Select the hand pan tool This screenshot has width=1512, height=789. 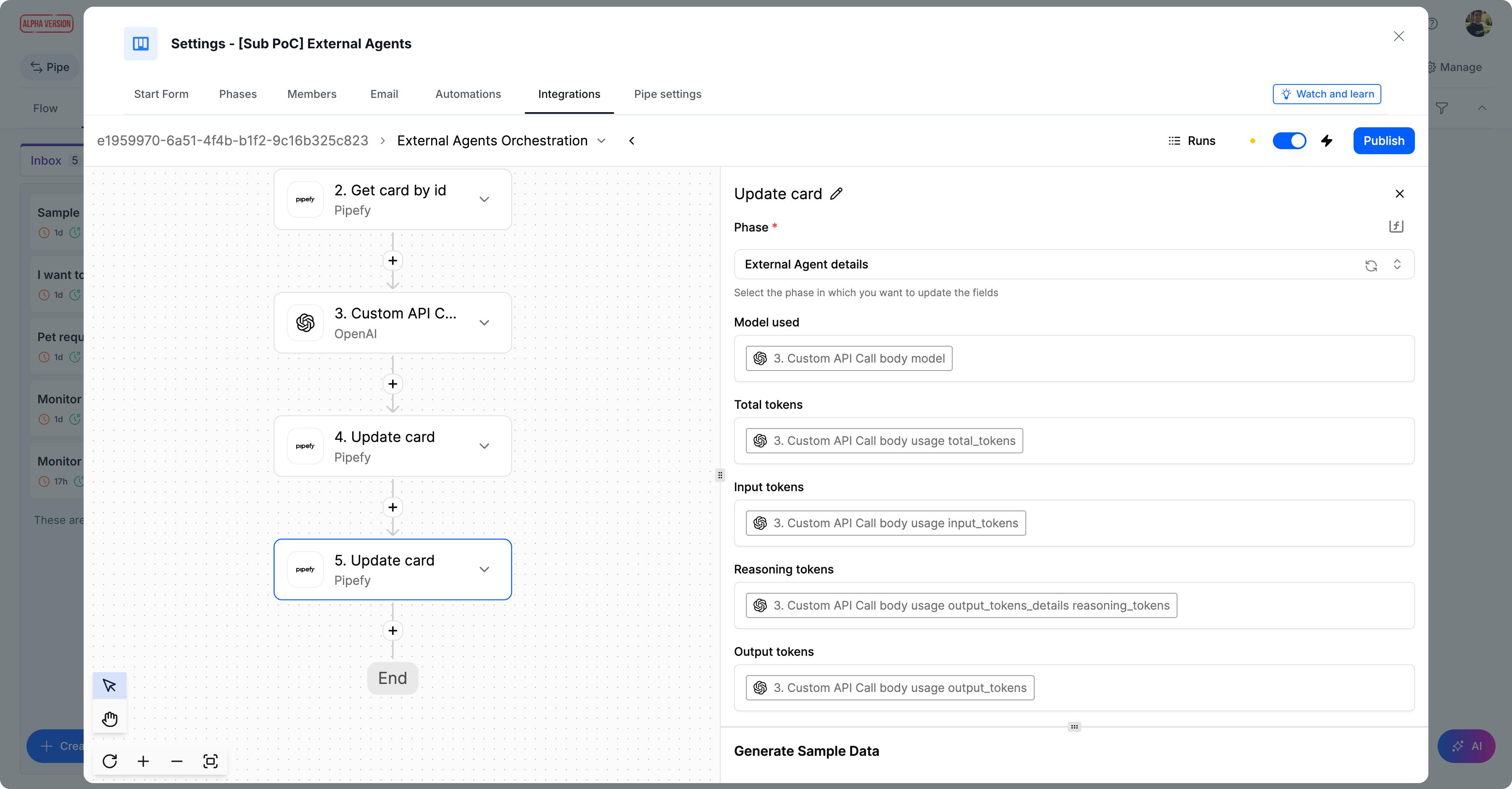tap(109, 718)
